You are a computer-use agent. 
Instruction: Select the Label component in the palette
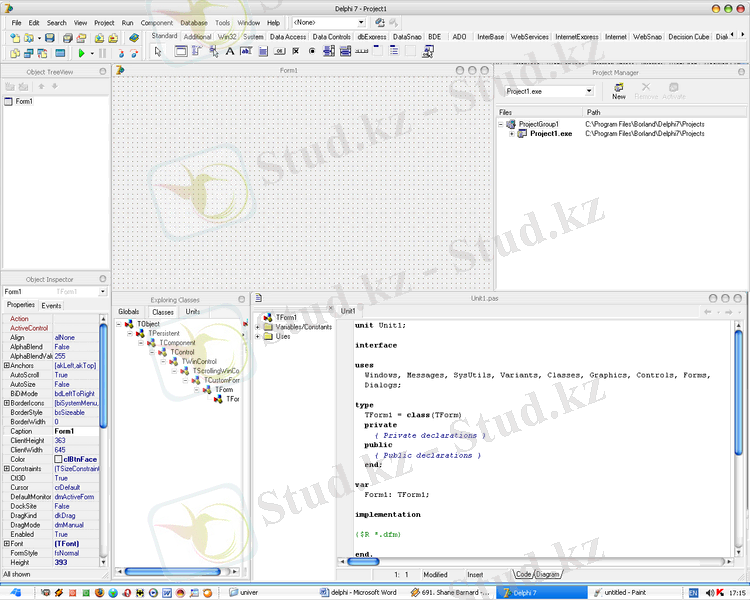pyautogui.click(x=230, y=51)
